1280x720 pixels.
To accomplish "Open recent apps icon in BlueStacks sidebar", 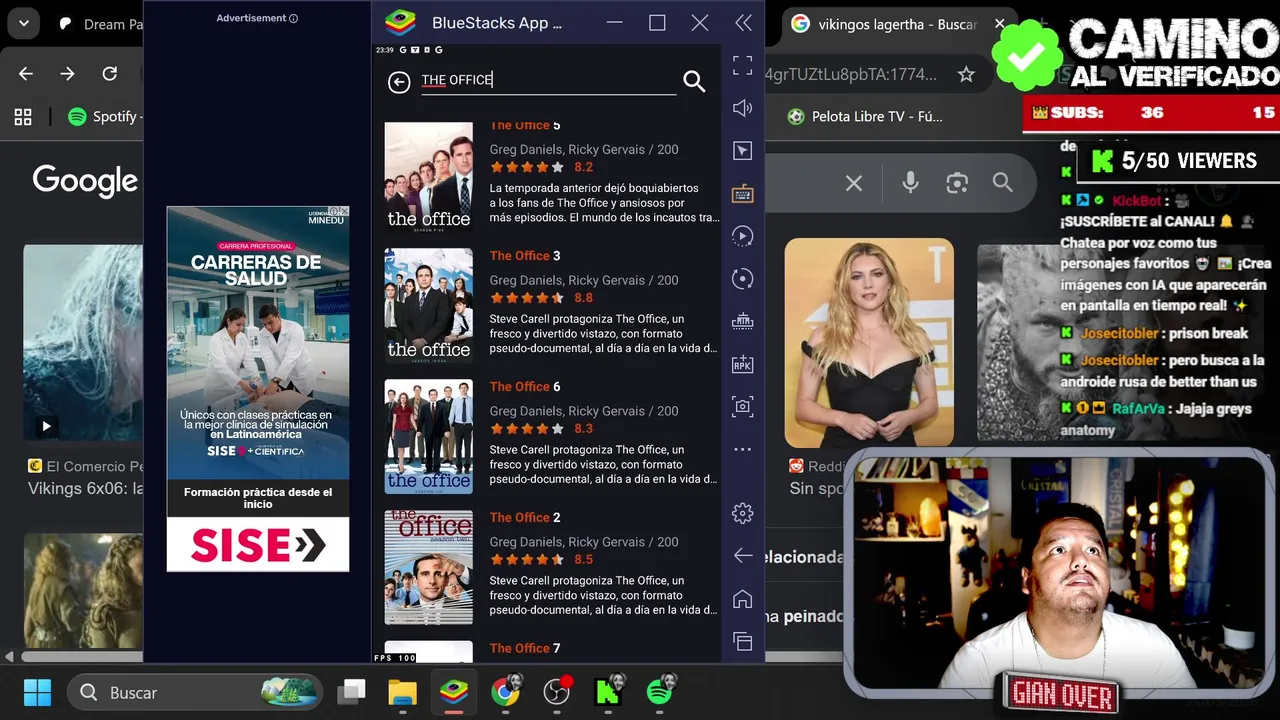I will [x=742, y=641].
